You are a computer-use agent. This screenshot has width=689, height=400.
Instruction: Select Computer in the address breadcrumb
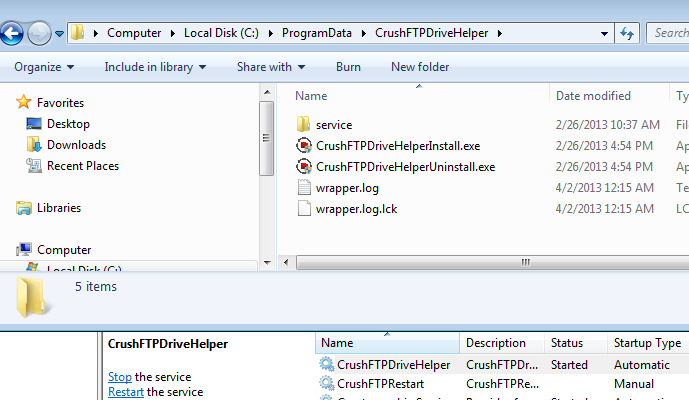tap(134, 33)
